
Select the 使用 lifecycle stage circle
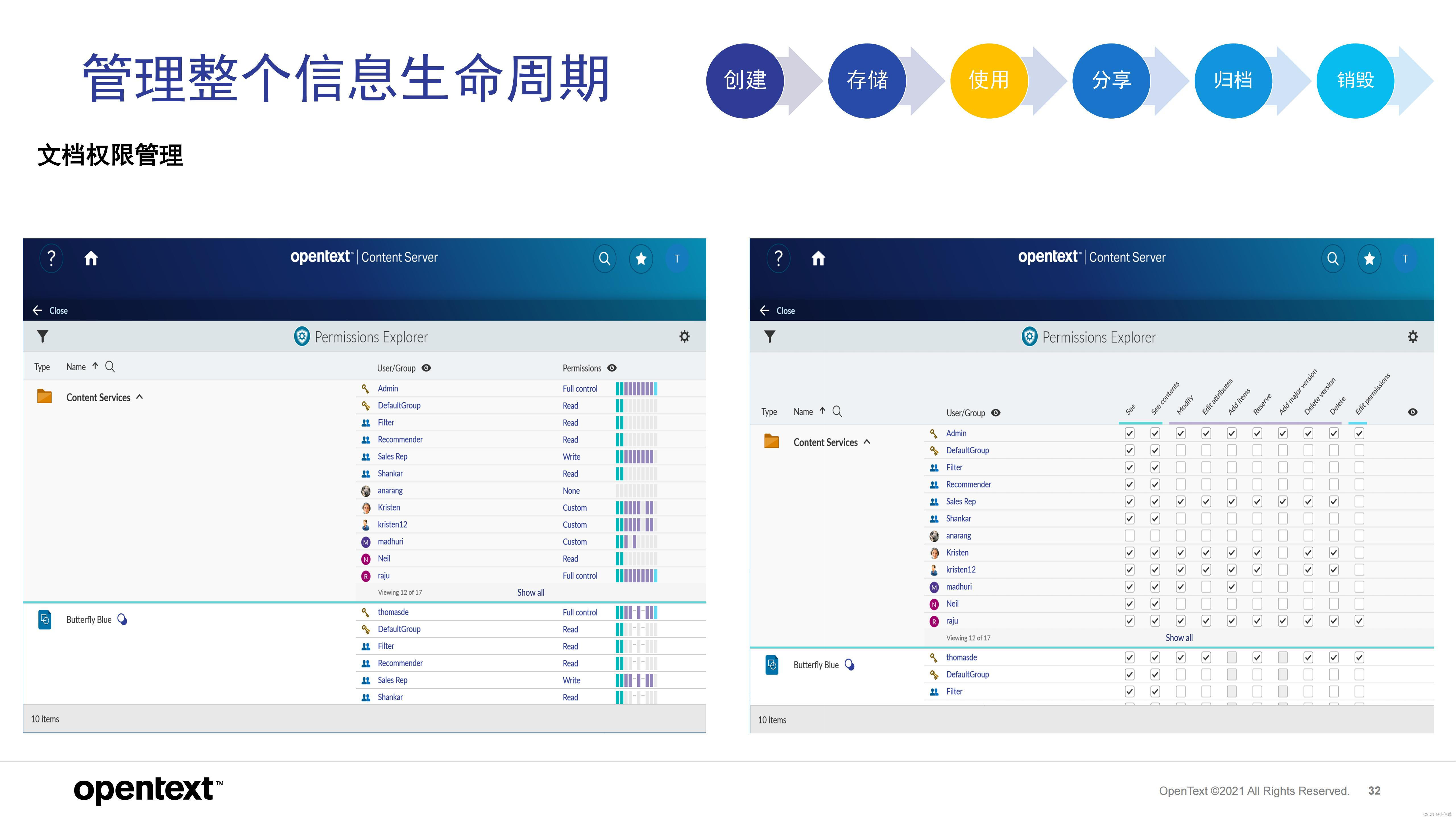pos(988,80)
